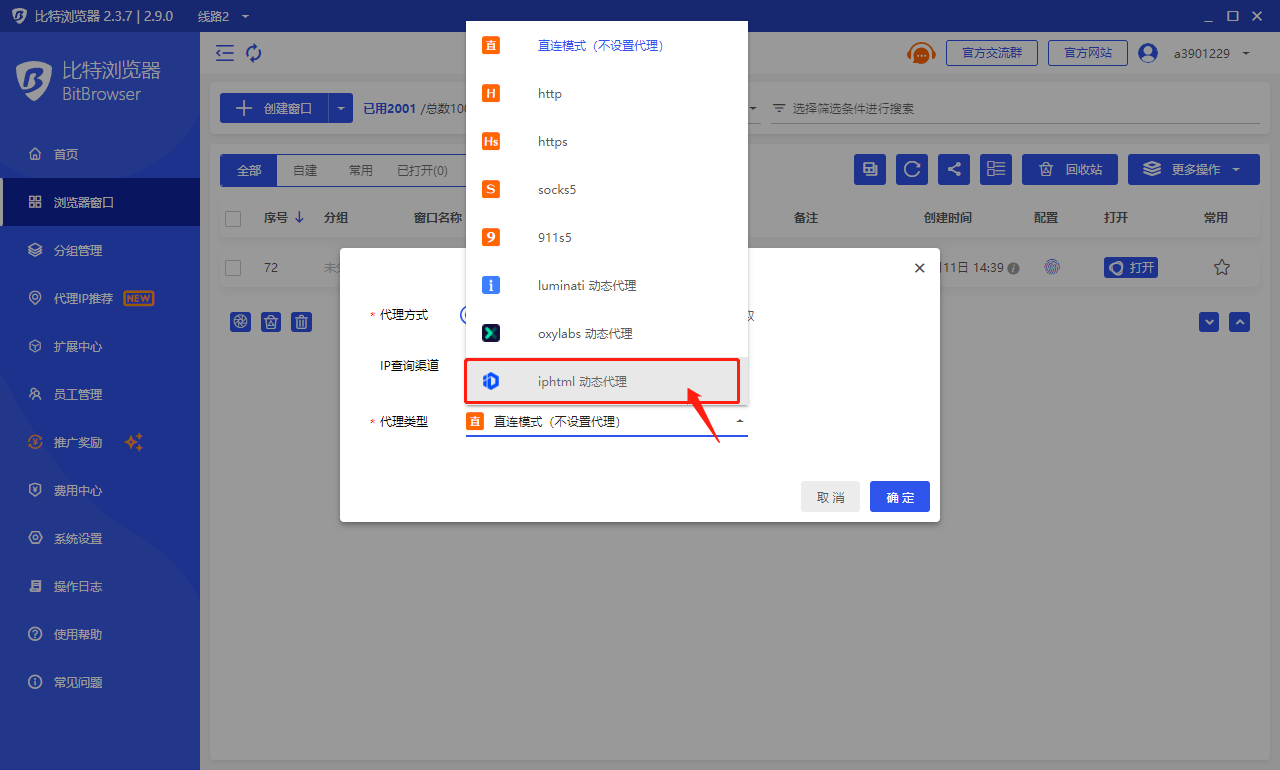Click the share icon in toolbar
Screen dimensions: 1280x770
point(954,169)
